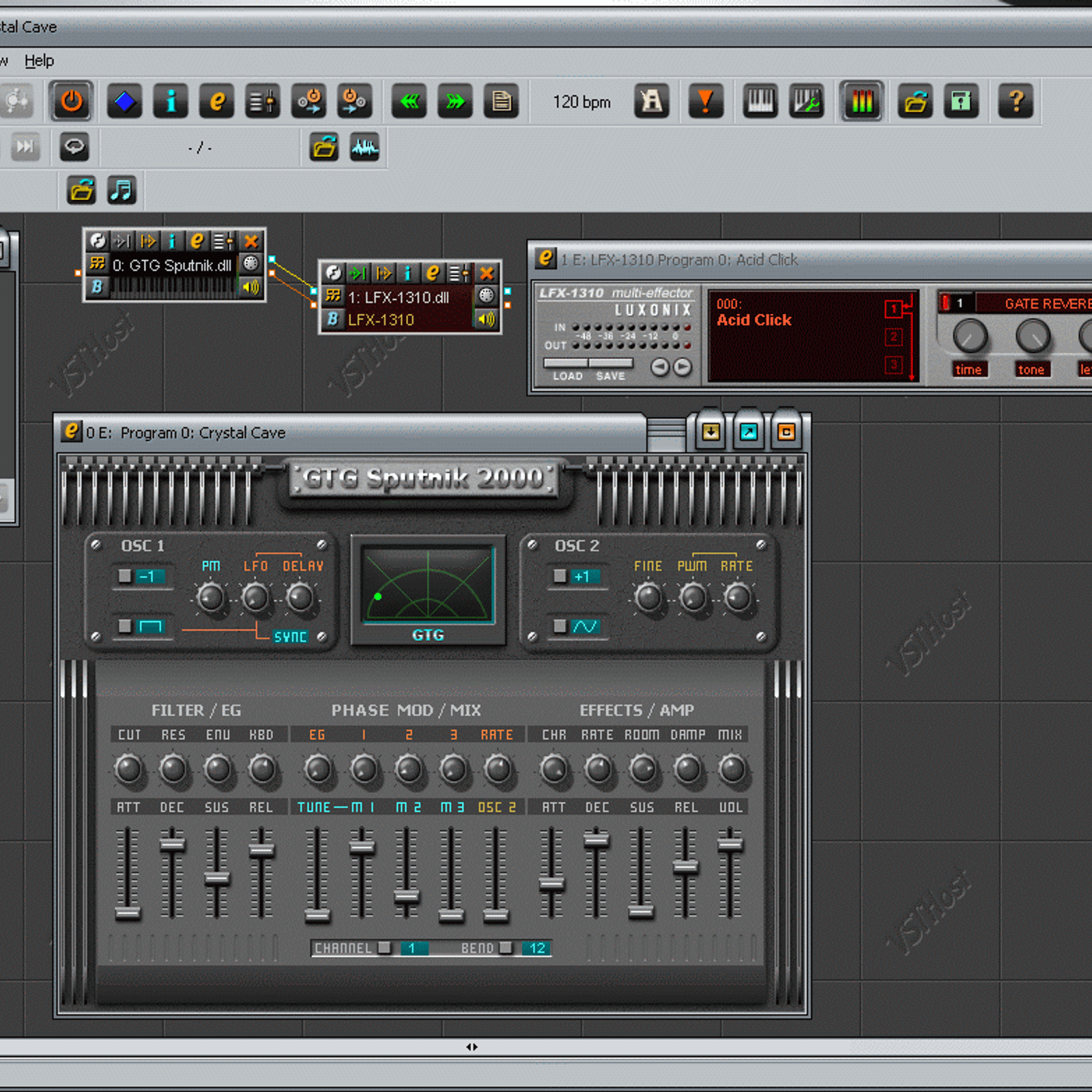Screen dimensions: 1092x1092
Task: Go to previous program with green arrows
Action: 409,102
